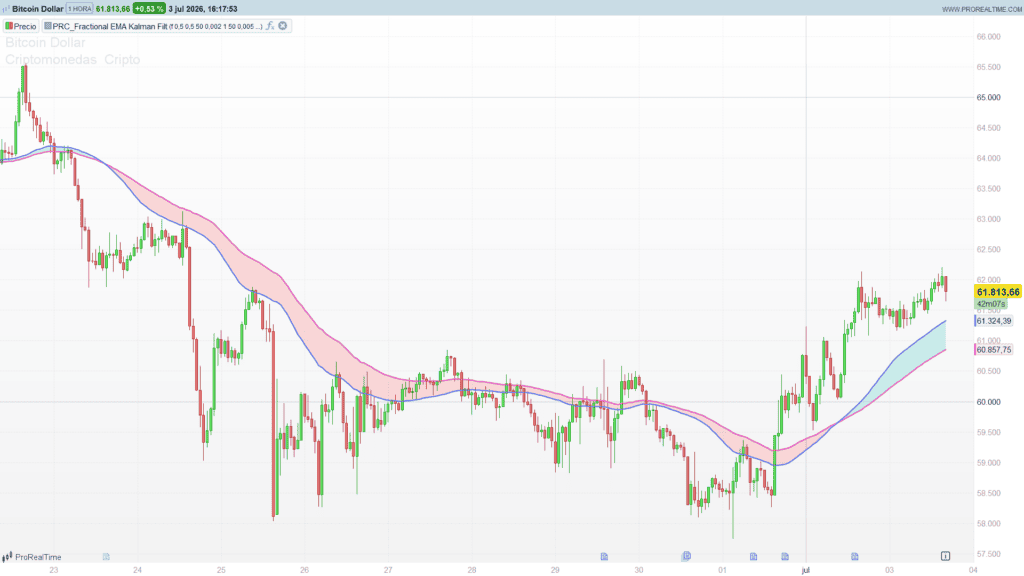Click the Bitcoin Dollar instrument name
Viewport: 1024px width, 576px height.
click(x=38, y=8)
